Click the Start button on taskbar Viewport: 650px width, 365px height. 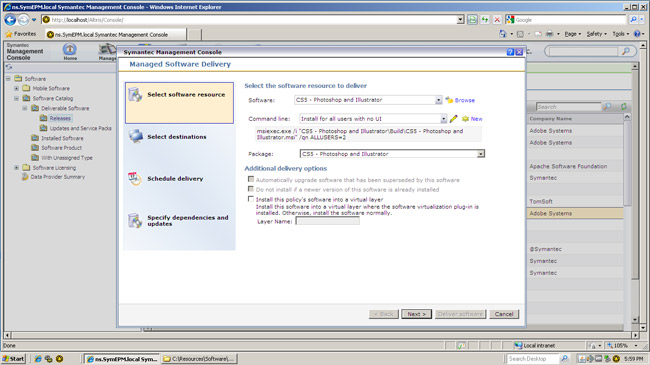click(x=14, y=359)
